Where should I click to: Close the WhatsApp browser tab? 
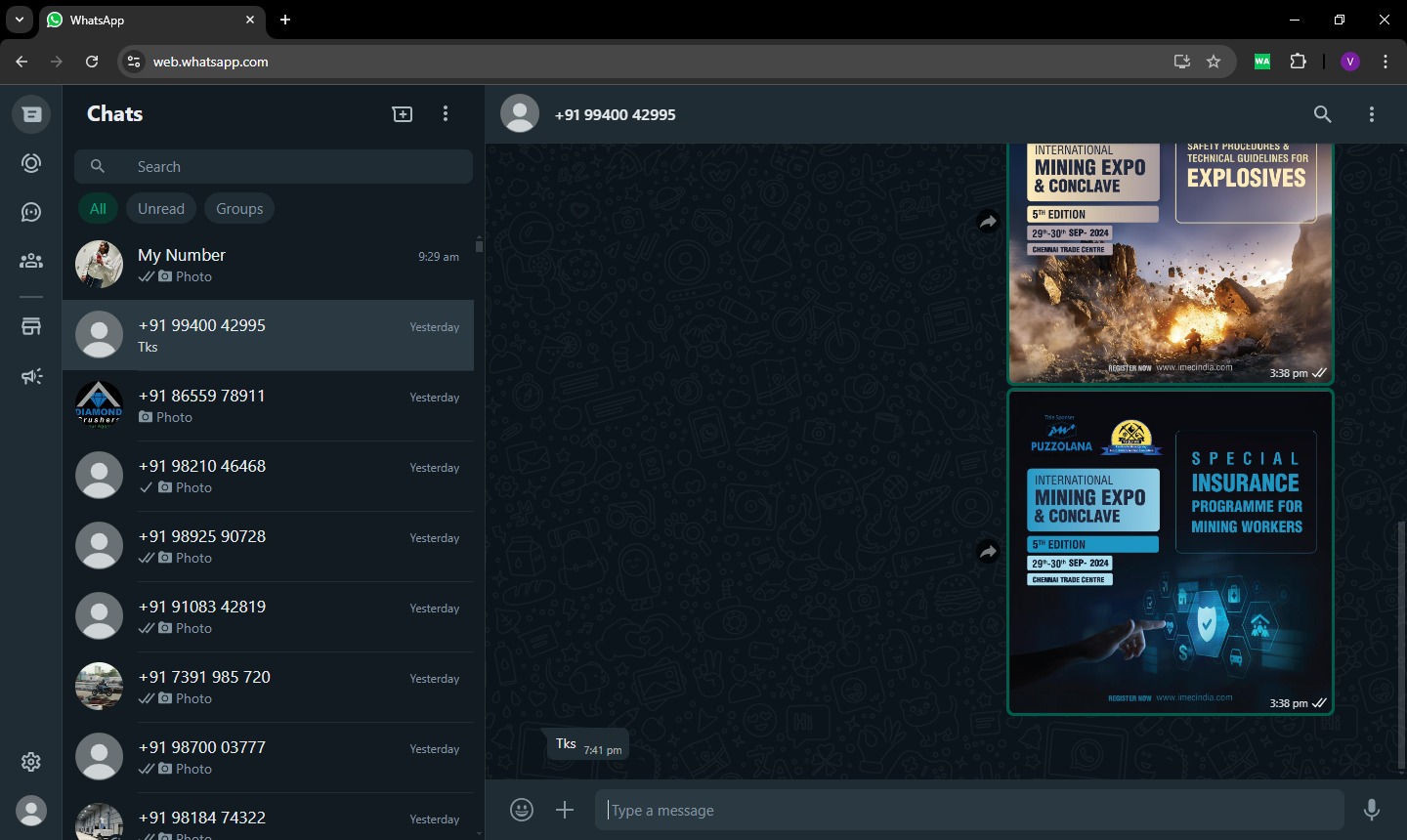(250, 20)
